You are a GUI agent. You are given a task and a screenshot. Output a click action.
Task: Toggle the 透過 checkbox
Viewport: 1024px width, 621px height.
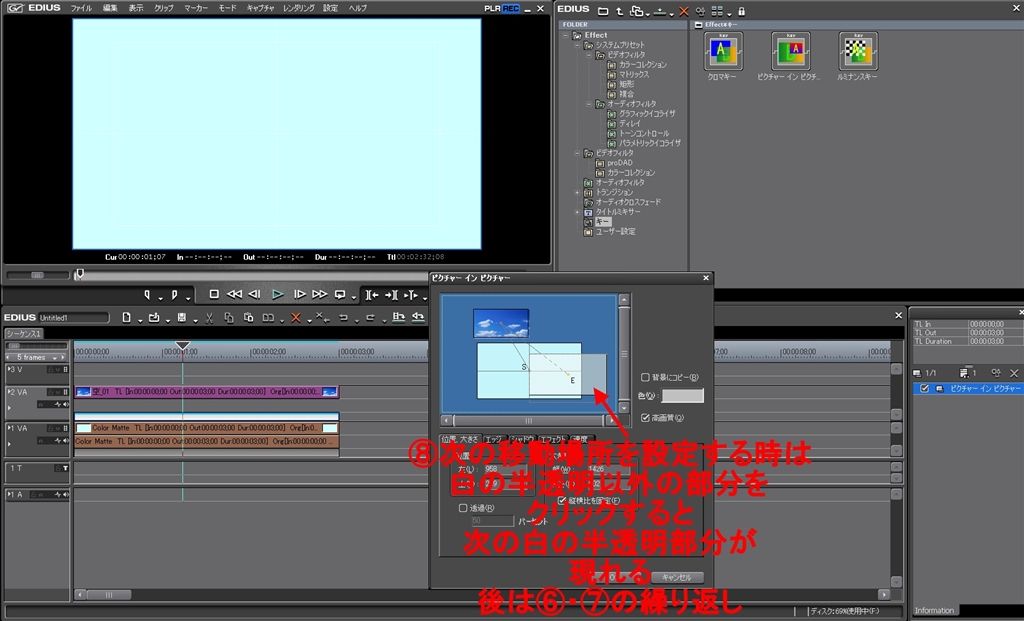(x=461, y=507)
